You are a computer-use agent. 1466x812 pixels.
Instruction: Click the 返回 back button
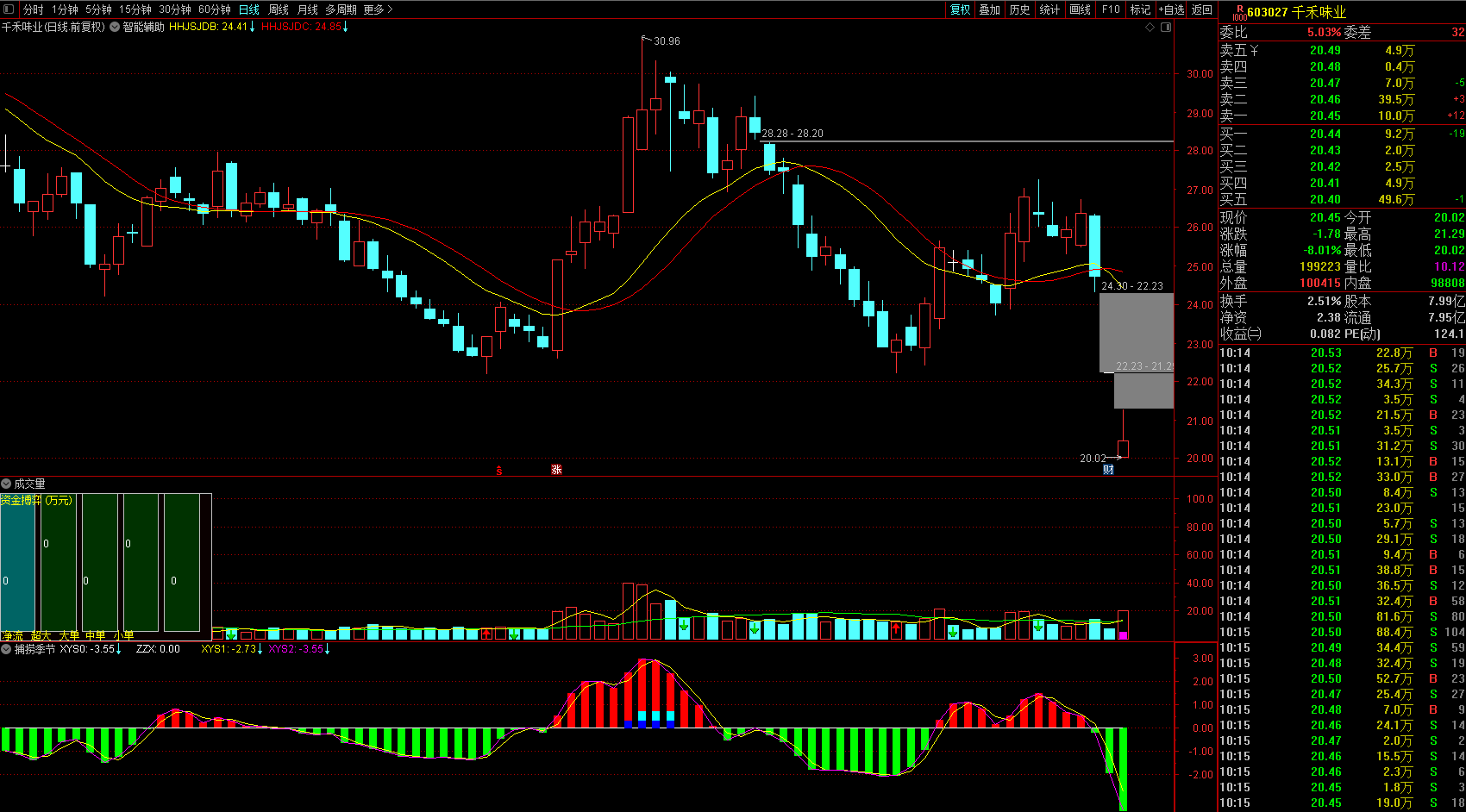pos(1202,9)
